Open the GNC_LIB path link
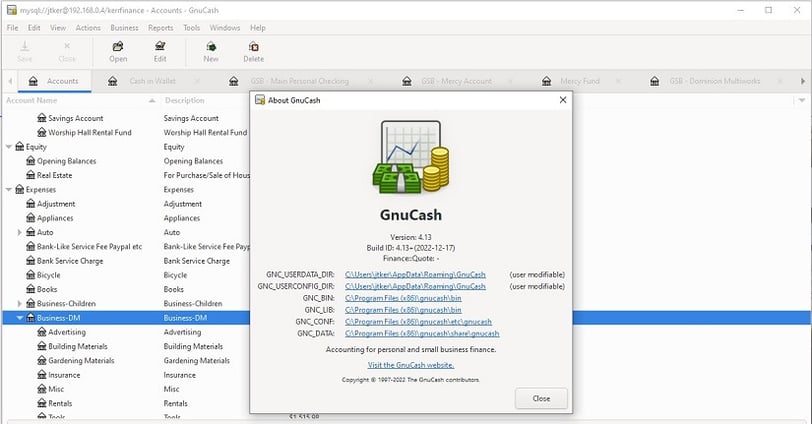This screenshot has width=812, height=424. pyautogui.click(x=403, y=310)
